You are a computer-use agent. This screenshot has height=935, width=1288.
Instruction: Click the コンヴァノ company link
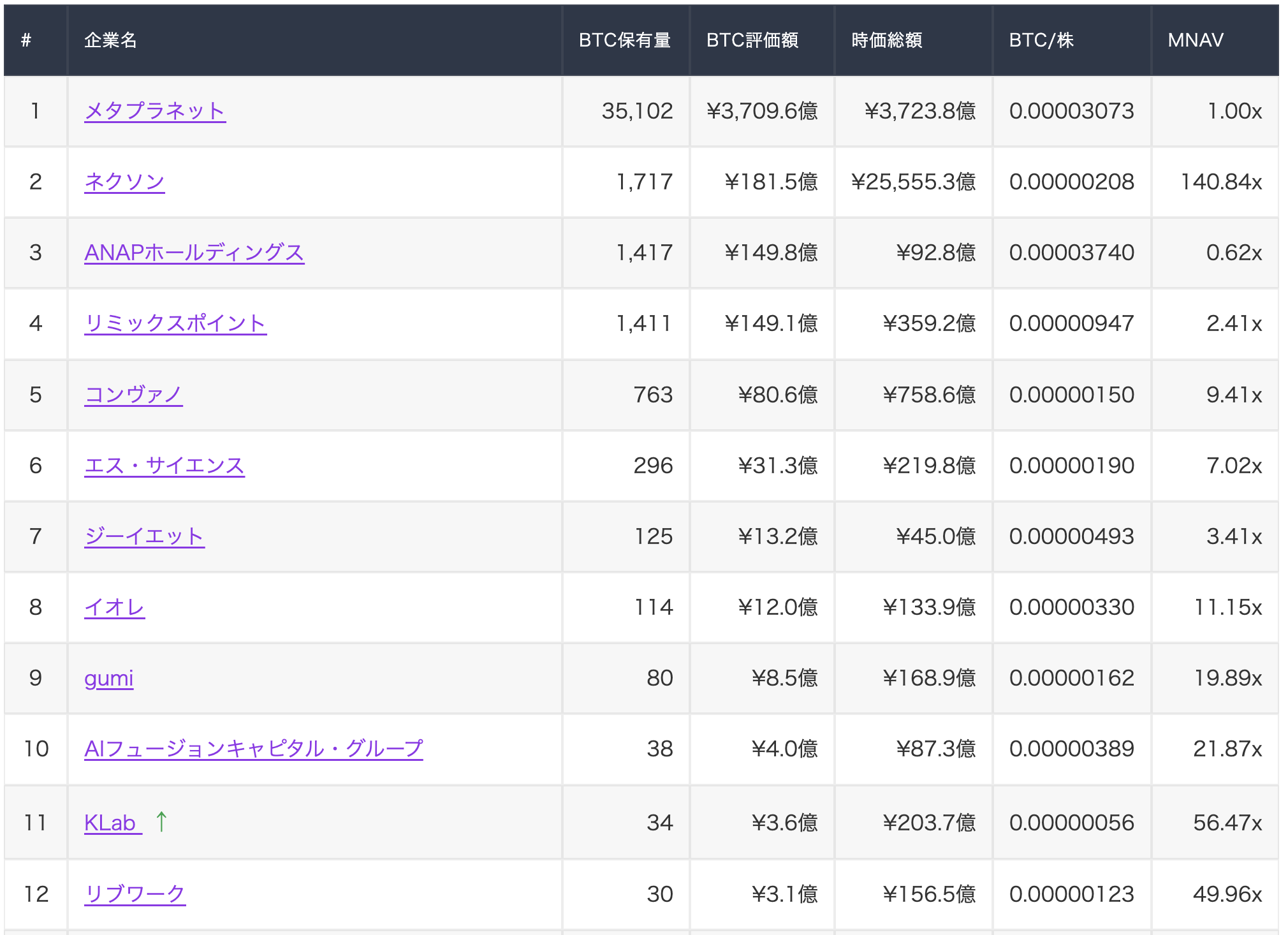(133, 394)
